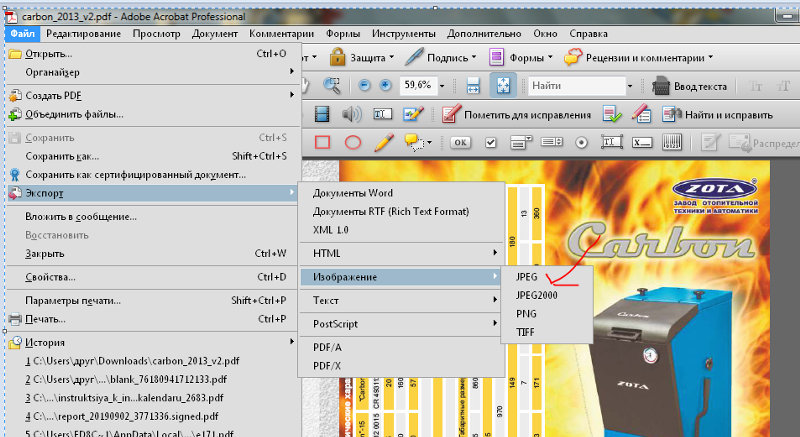
Task: Select the movie film-strip tool
Action: pyautogui.click(x=322, y=114)
